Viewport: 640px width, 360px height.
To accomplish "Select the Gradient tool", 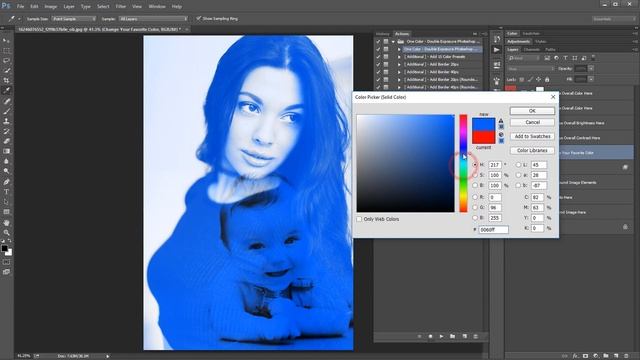I will [x=7, y=151].
